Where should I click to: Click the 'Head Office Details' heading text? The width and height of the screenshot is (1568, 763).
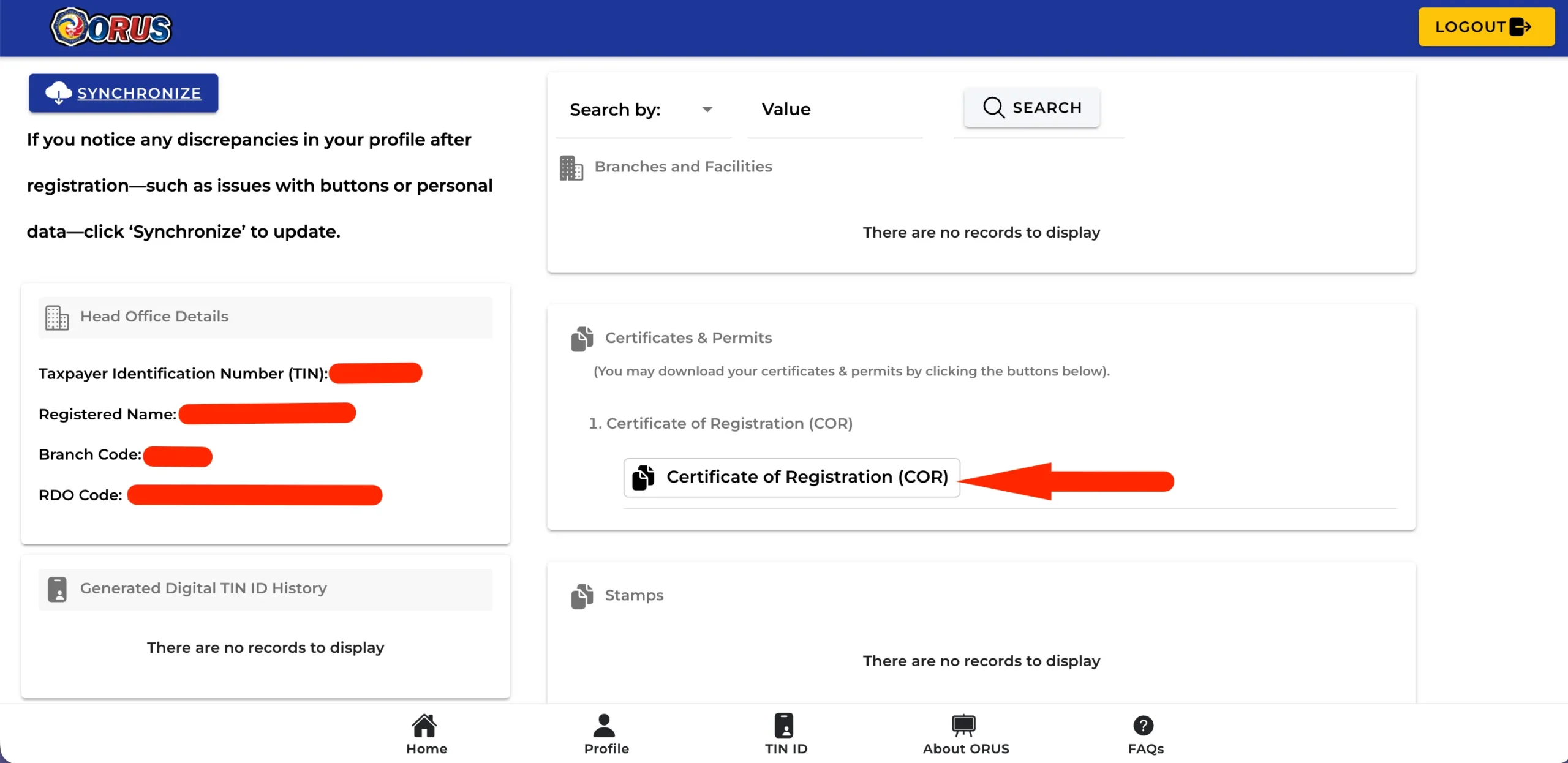pyautogui.click(x=154, y=317)
